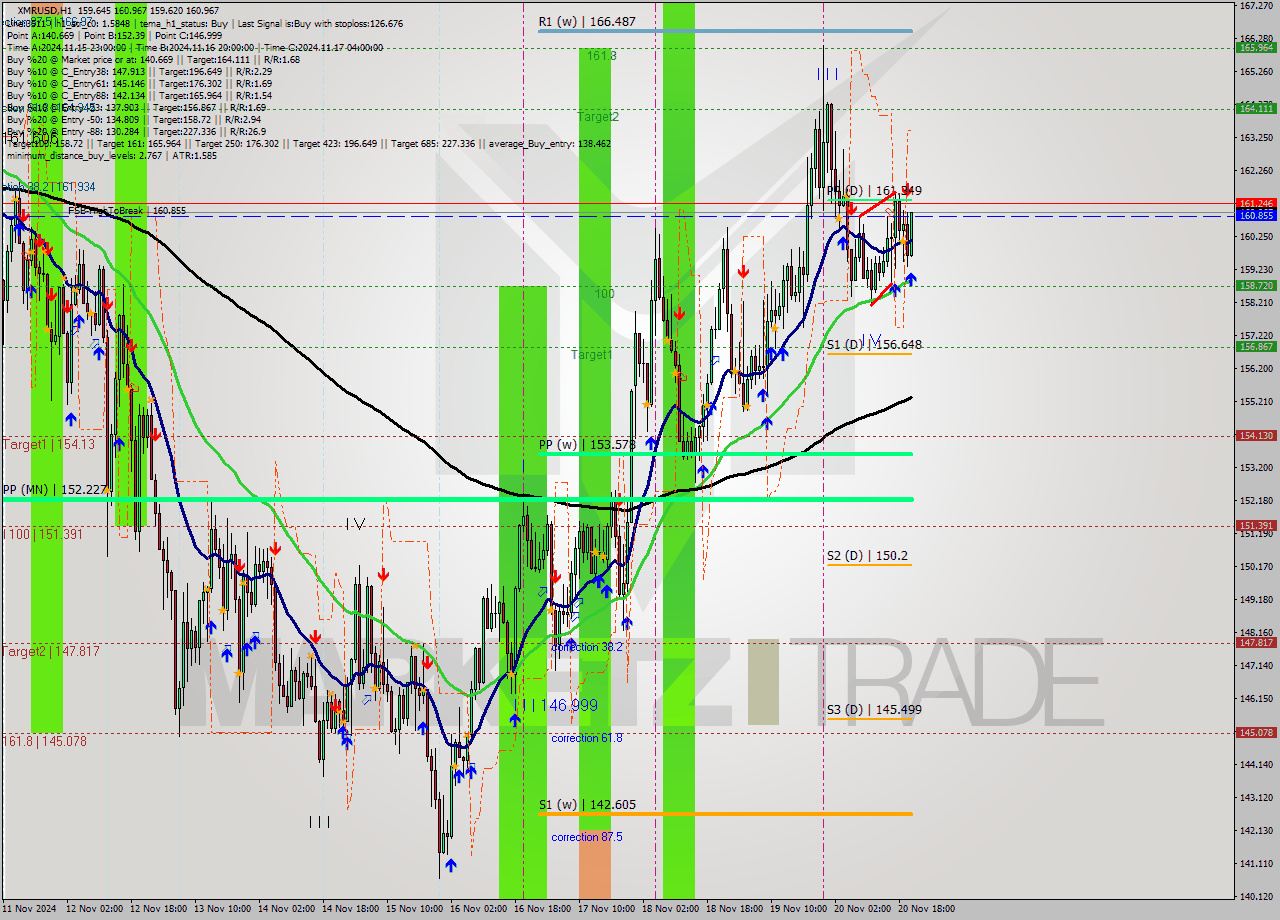Click the 158.720 green price tag on axis
This screenshot has height=920, width=1280.
(x=1256, y=285)
